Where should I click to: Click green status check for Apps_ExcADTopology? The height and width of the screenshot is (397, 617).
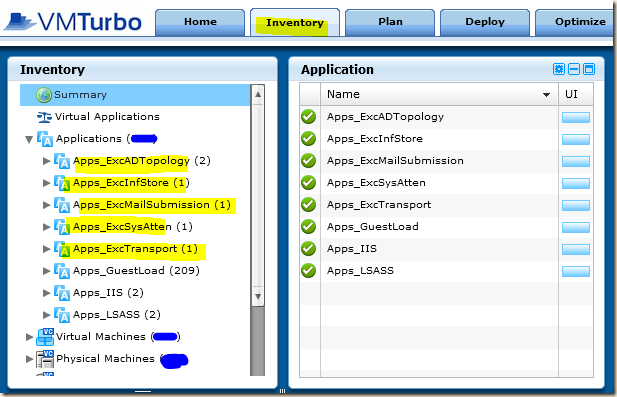309,117
